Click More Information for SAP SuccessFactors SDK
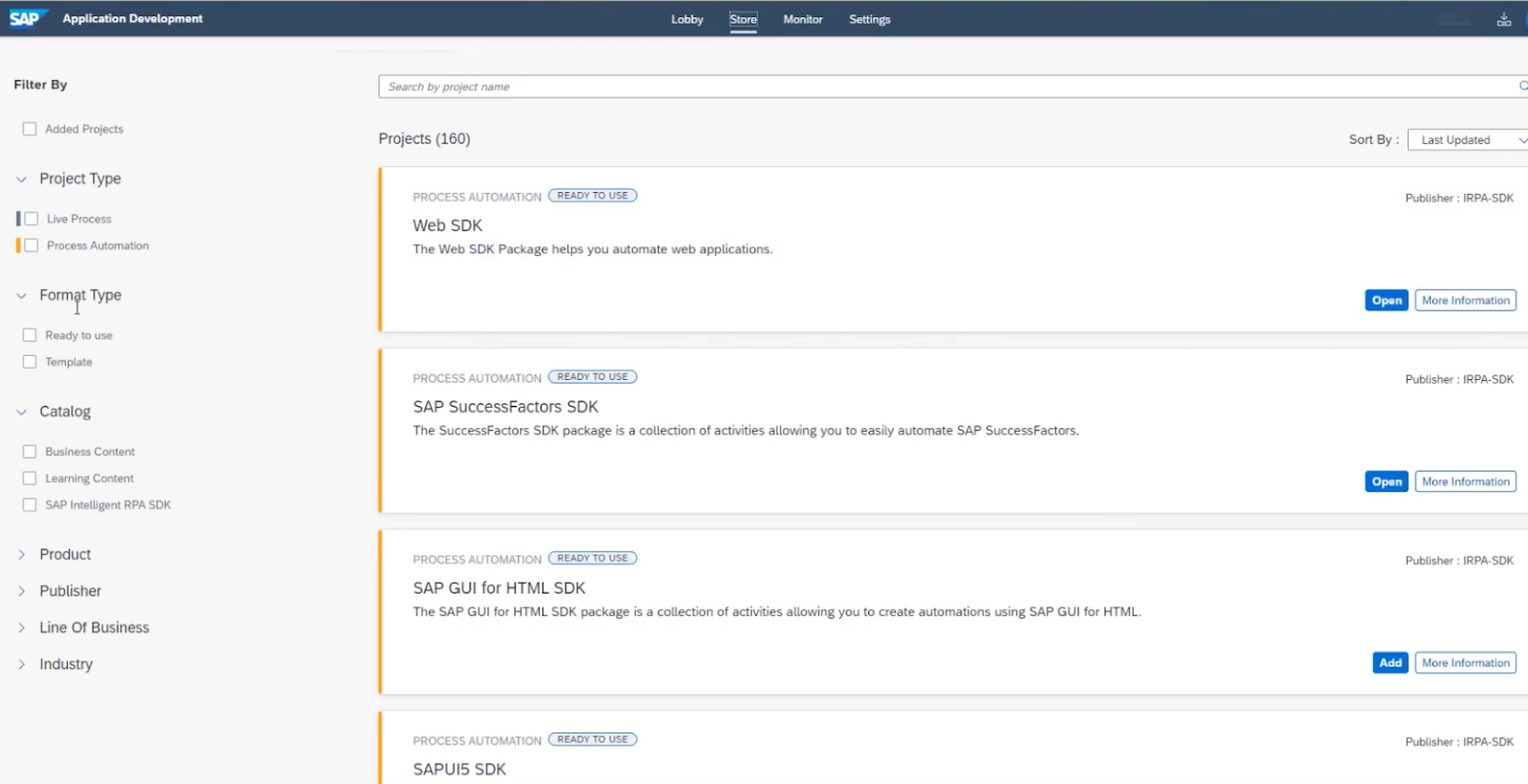Image resolution: width=1528 pixels, height=784 pixels. pos(1466,481)
